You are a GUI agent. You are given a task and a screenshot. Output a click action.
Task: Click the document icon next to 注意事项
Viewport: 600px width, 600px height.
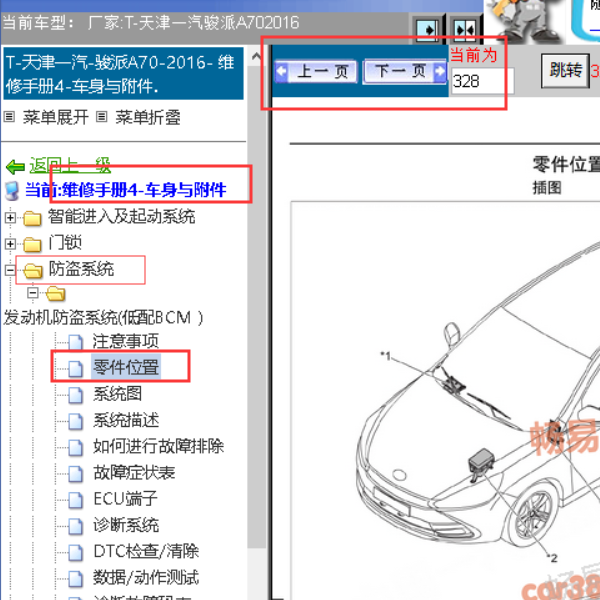75,342
